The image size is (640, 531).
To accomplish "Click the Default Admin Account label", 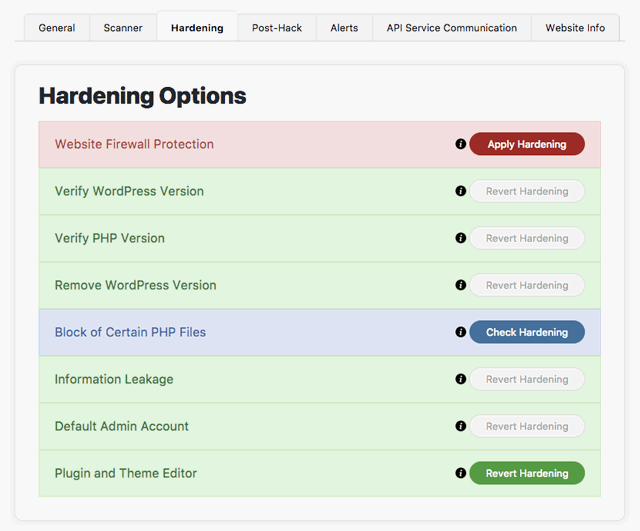I will [122, 426].
